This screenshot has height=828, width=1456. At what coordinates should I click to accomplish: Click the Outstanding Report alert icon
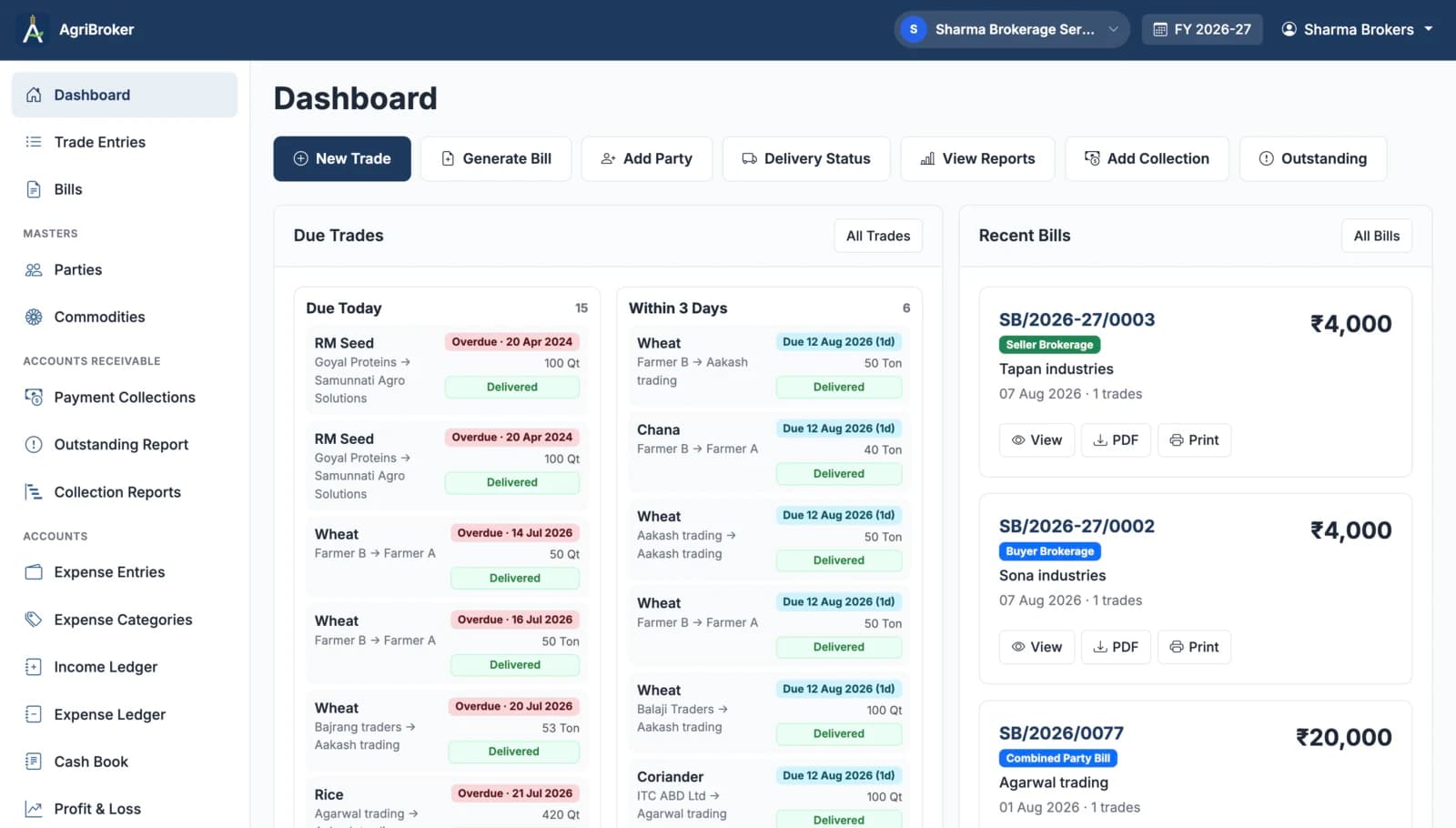click(x=34, y=444)
